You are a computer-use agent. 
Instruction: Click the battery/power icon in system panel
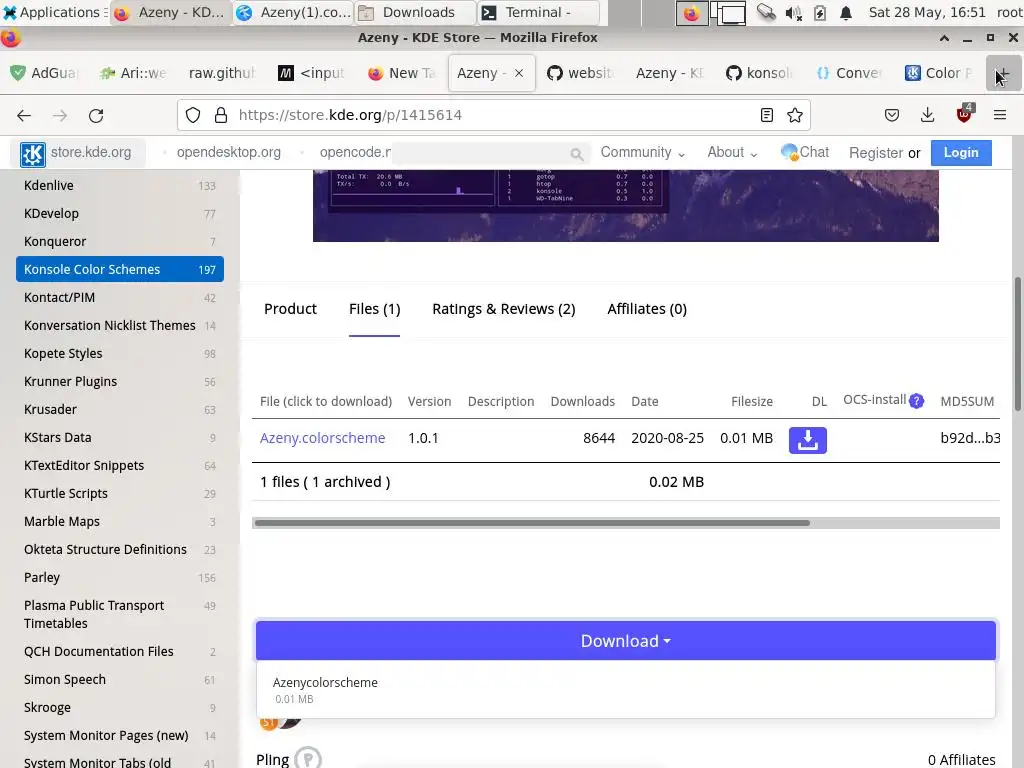820,12
